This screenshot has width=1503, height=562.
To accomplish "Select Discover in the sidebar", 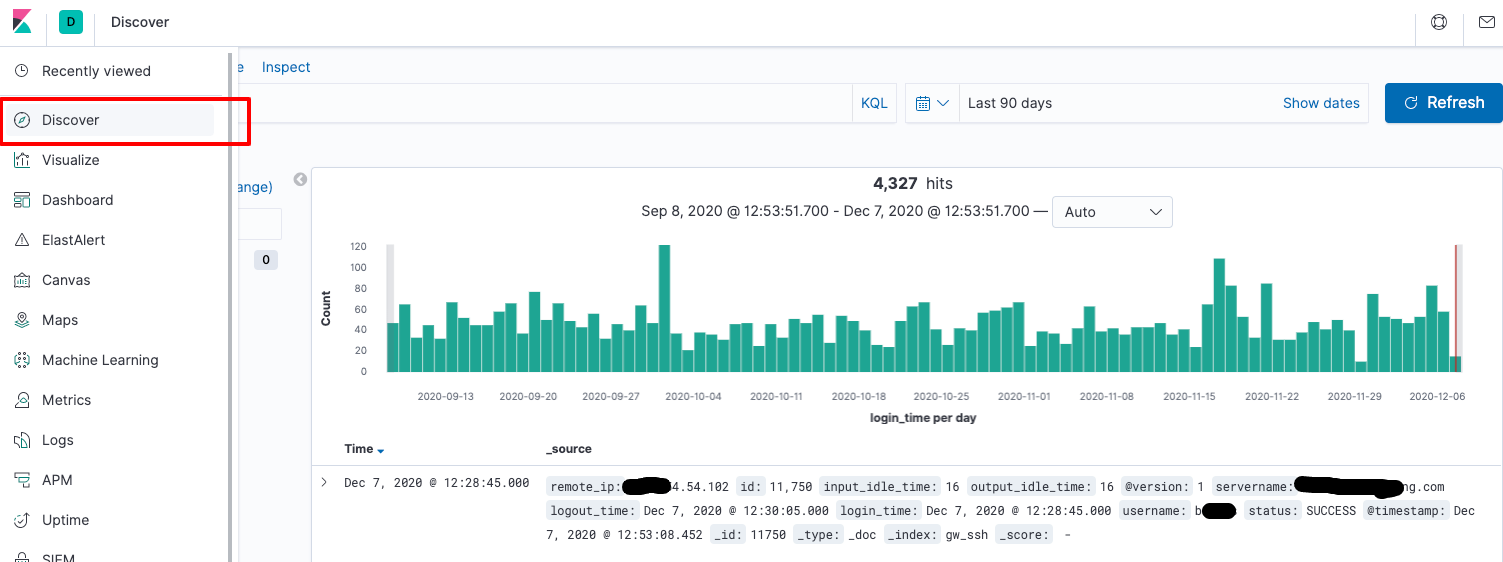I will pyautogui.click(x=70, y=120).
